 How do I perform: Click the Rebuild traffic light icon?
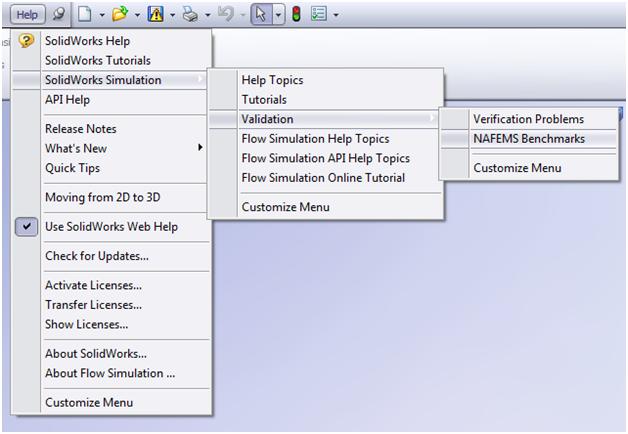(296, 15)
